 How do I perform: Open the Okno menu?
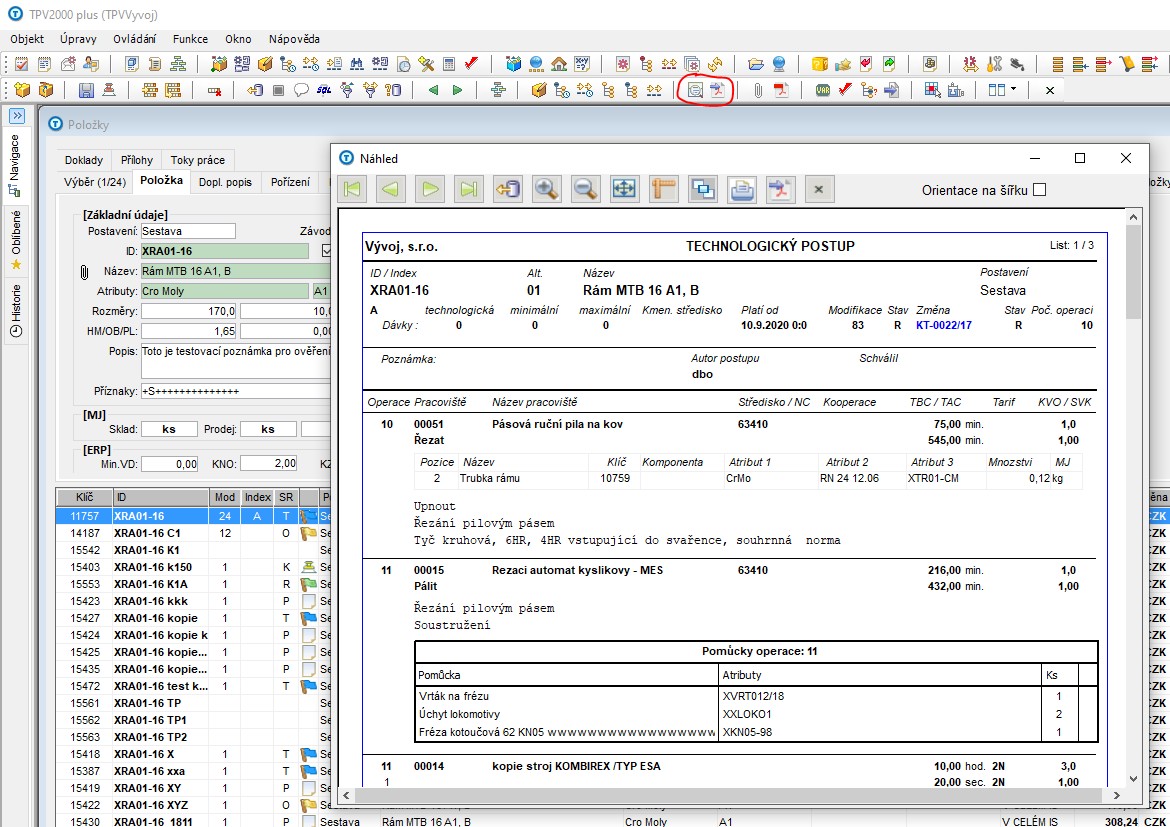pos(238,39)
